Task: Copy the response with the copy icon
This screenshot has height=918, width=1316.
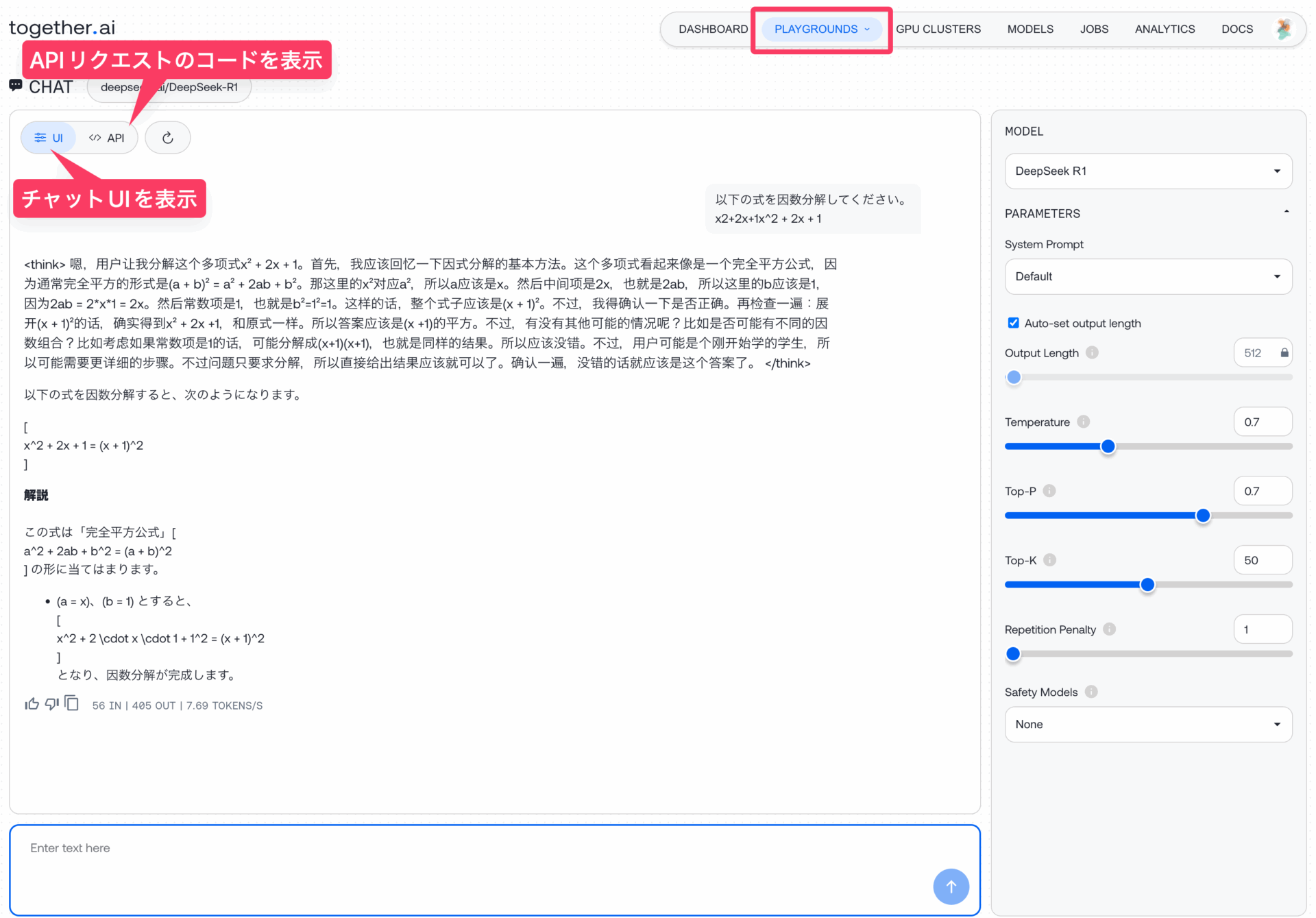Action: click(x=72, y=703)
